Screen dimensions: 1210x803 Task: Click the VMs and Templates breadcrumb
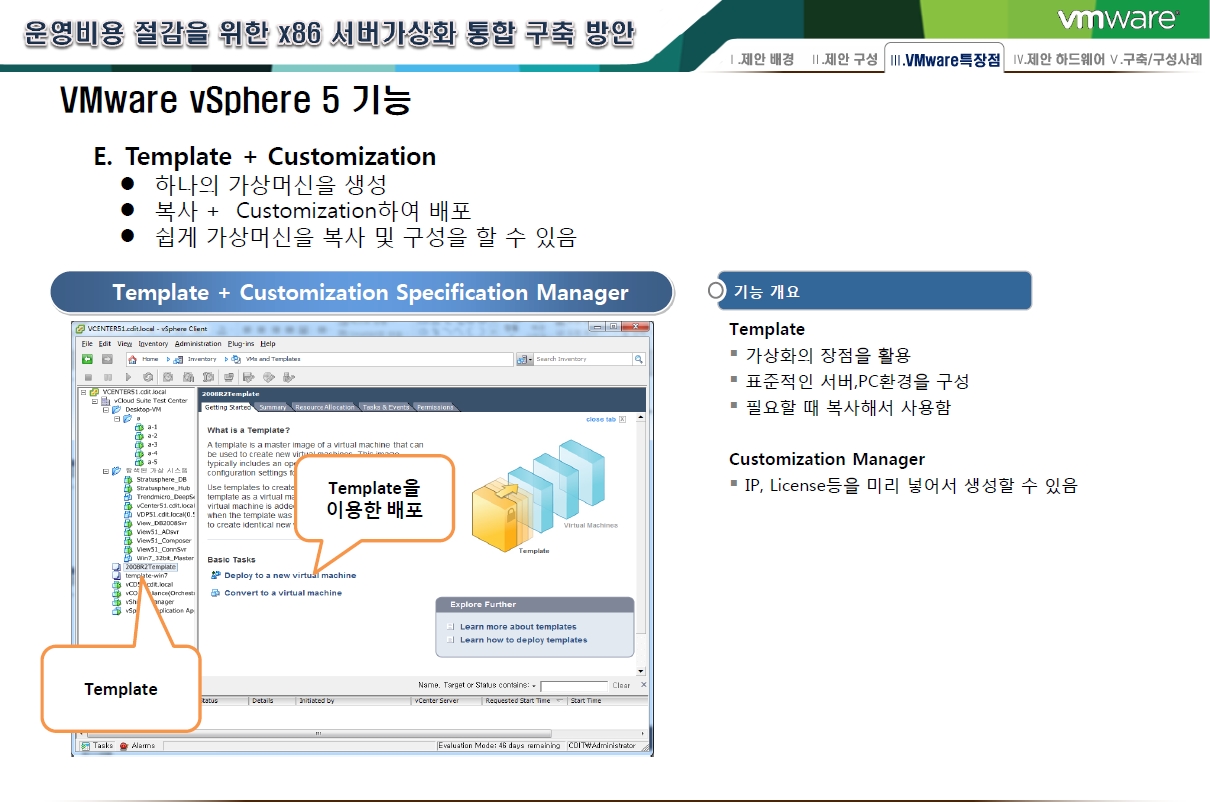tap(272, 359)
